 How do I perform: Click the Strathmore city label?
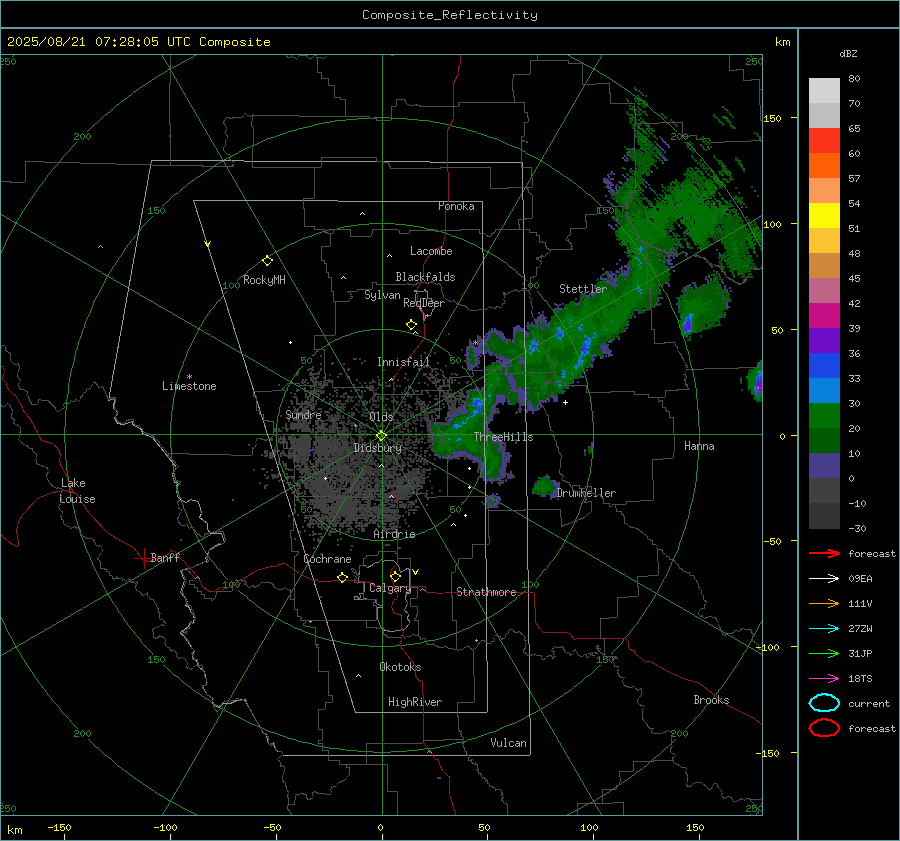click(486, 592)
